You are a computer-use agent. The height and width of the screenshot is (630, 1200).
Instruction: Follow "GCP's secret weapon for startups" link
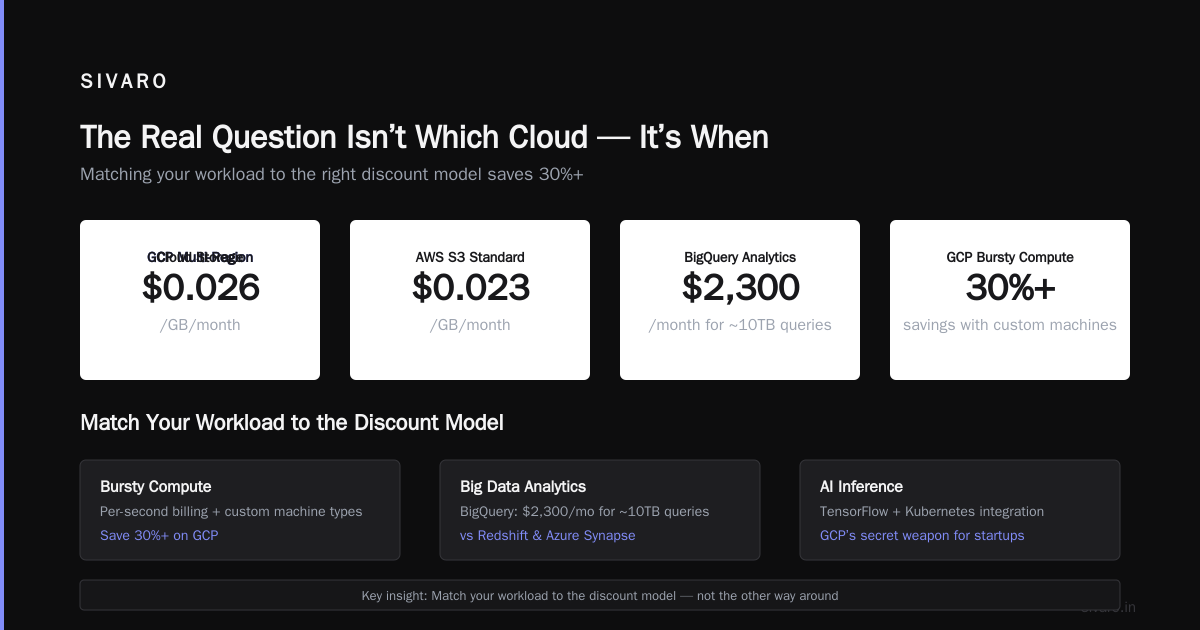click(922, 535)
